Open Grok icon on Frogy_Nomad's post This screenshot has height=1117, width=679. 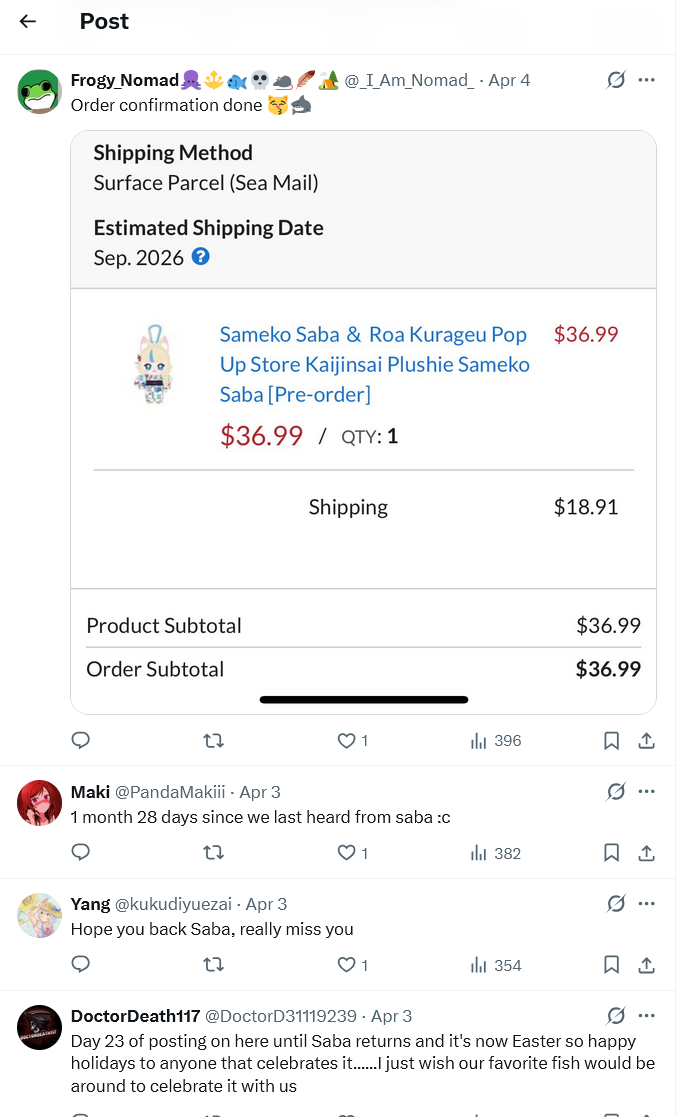[x=616, y=80]
